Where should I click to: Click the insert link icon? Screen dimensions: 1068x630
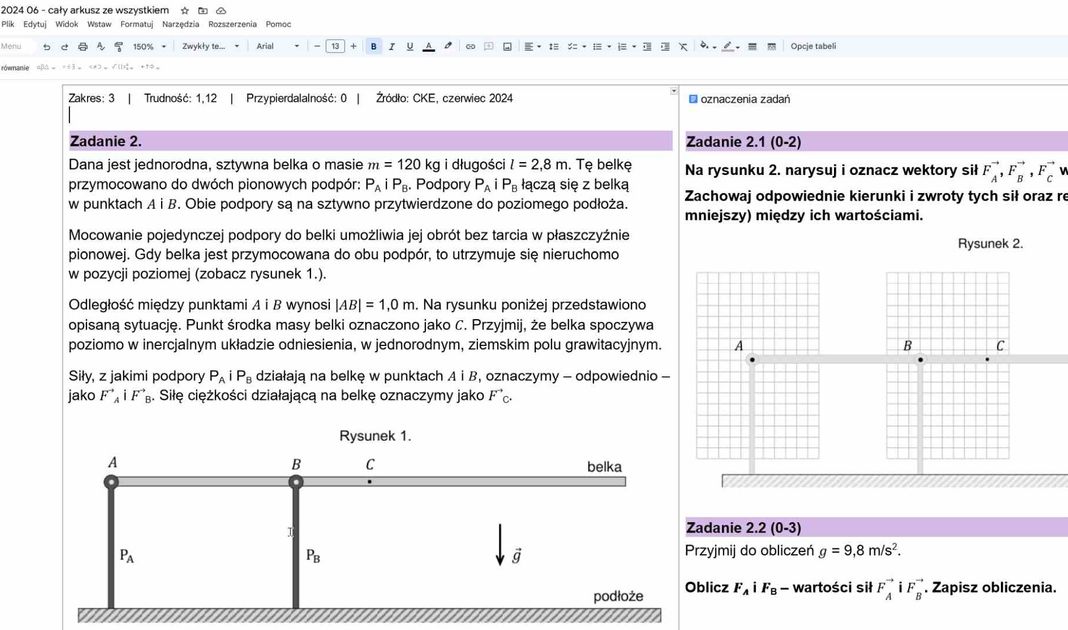click(470, 47)
